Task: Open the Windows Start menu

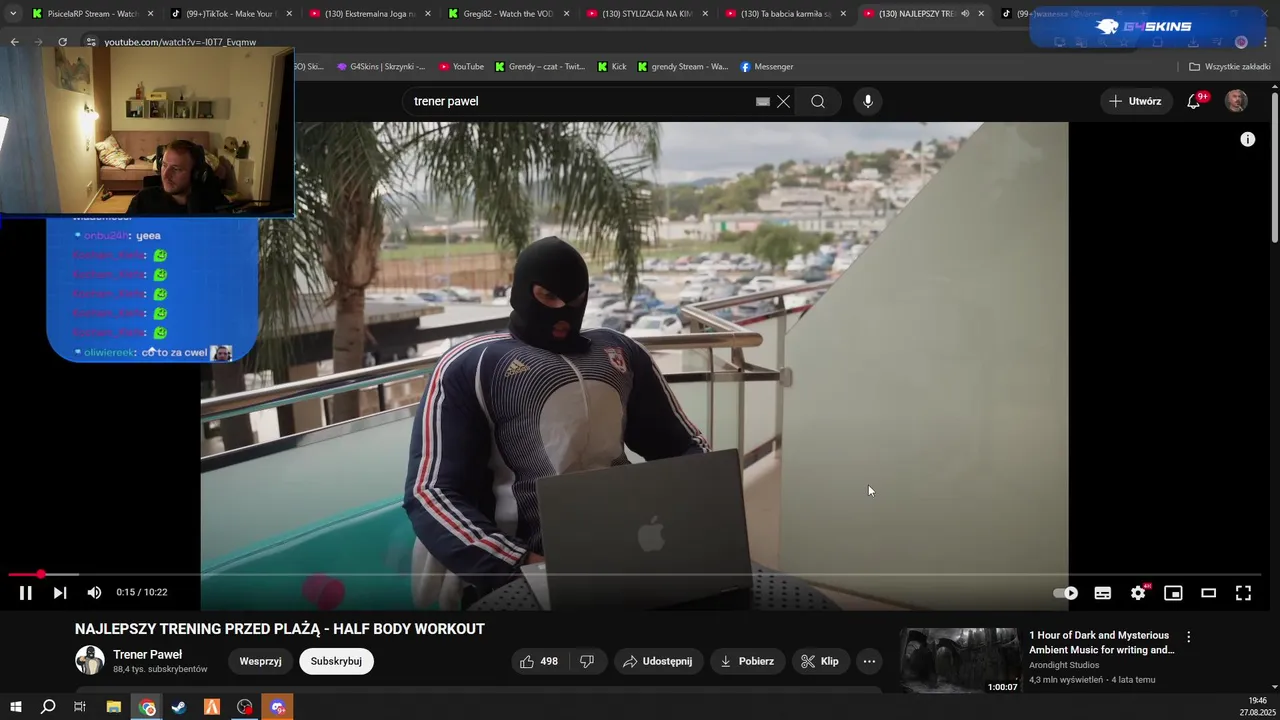Action: coord(16,707)
